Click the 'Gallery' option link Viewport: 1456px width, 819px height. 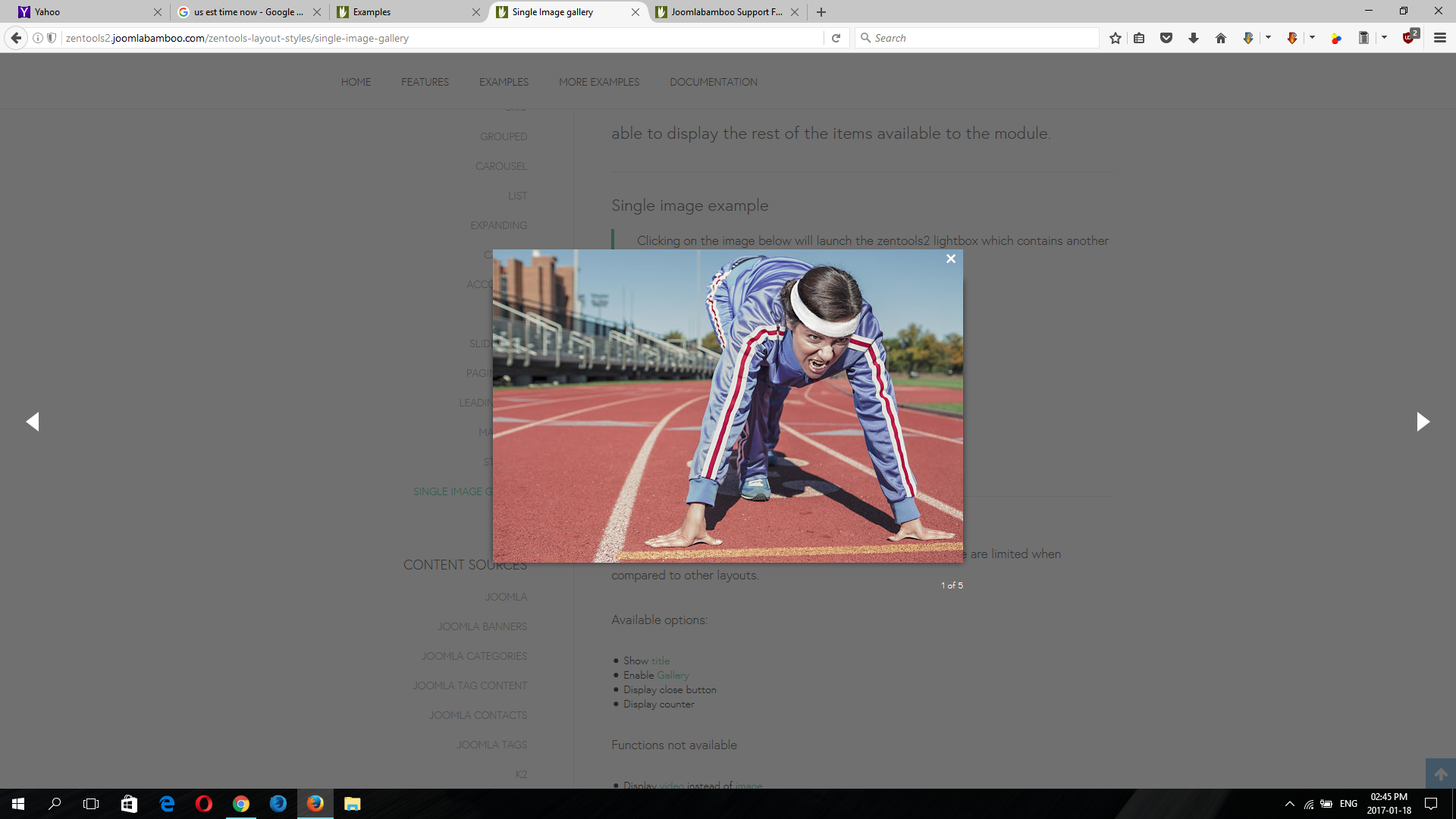click(x=673, y=675)
